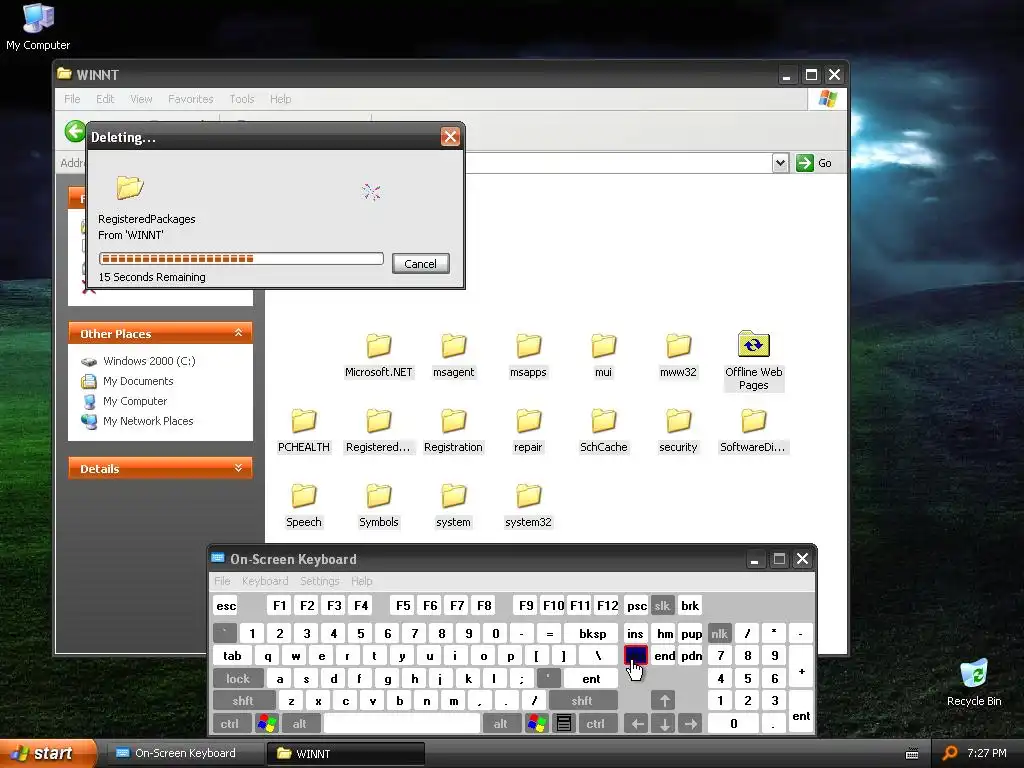Open the Start menu
The width and height of the screenshot is (1024, 768).
[x=48, y=754]
